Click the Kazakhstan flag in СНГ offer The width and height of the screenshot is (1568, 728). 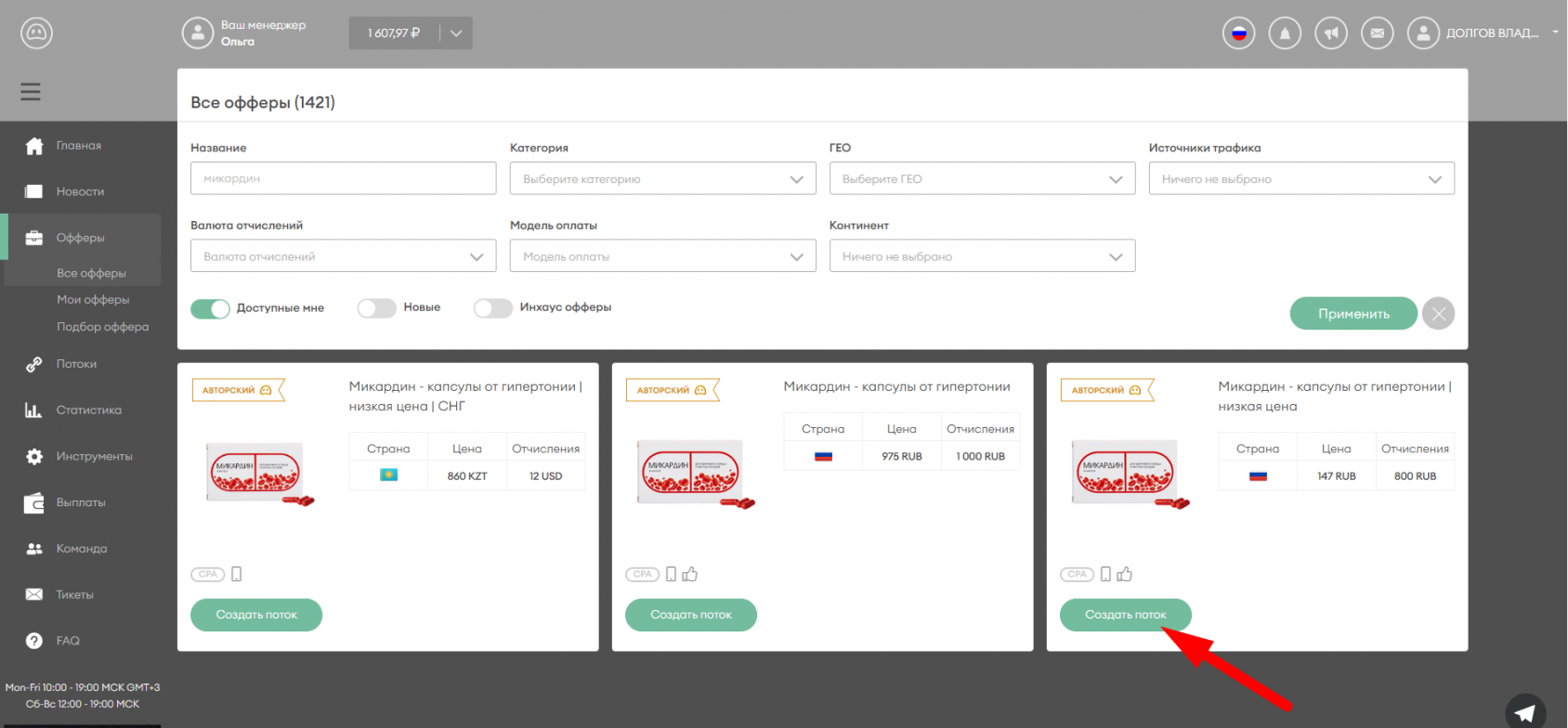(x=388, y=475)
